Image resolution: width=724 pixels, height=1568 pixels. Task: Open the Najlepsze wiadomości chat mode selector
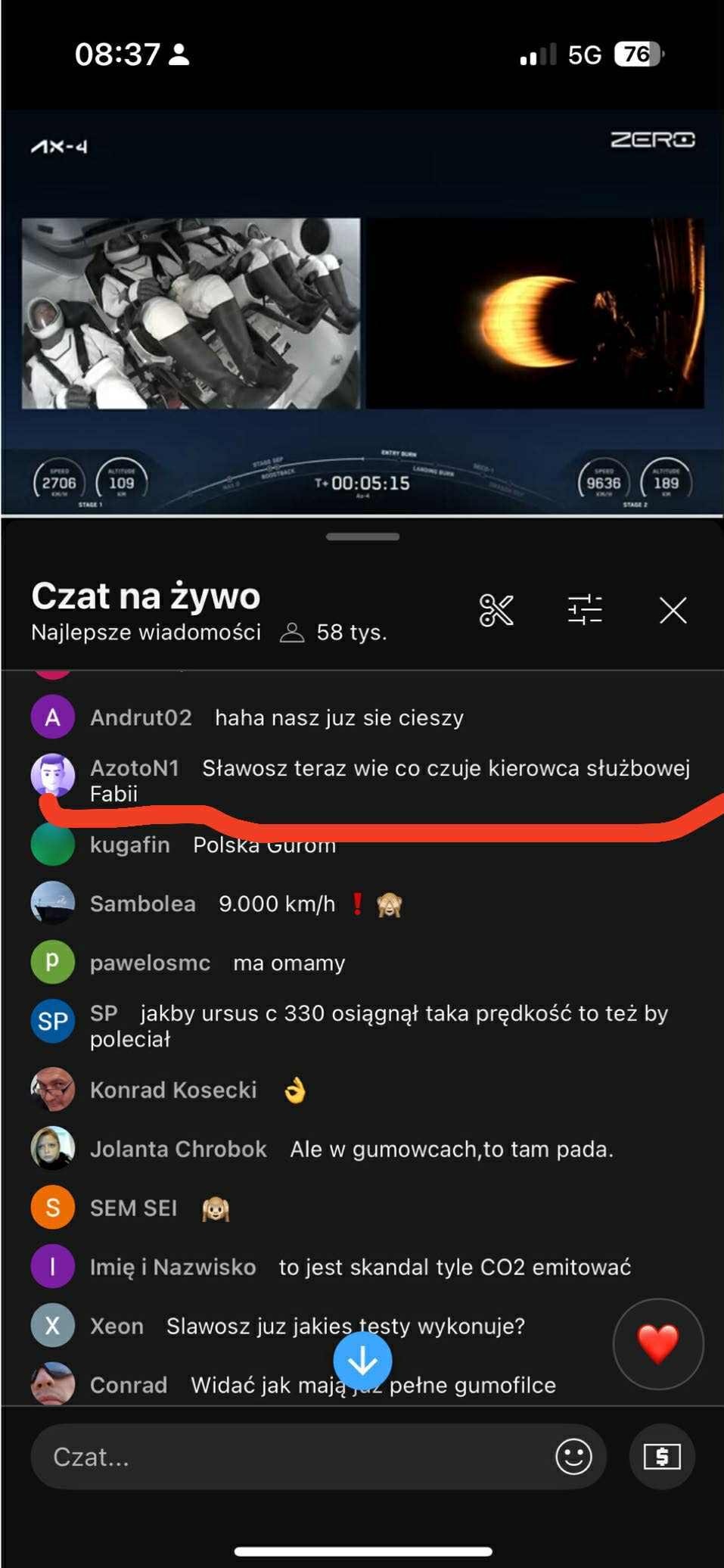coord(146,633)
